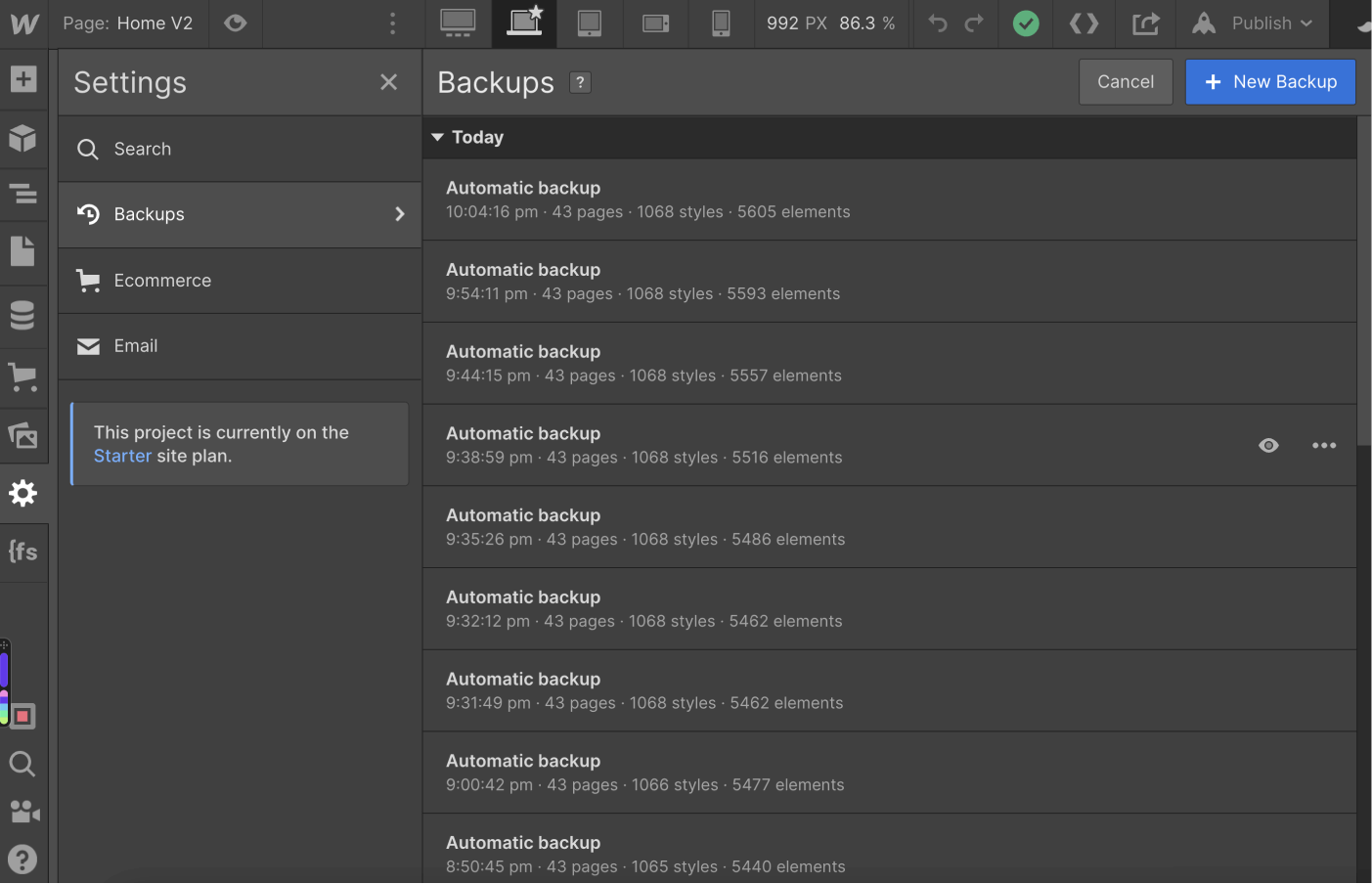Open the Add Elements panel
This screenshot has width=1372, height=884.
coord(23,79)
